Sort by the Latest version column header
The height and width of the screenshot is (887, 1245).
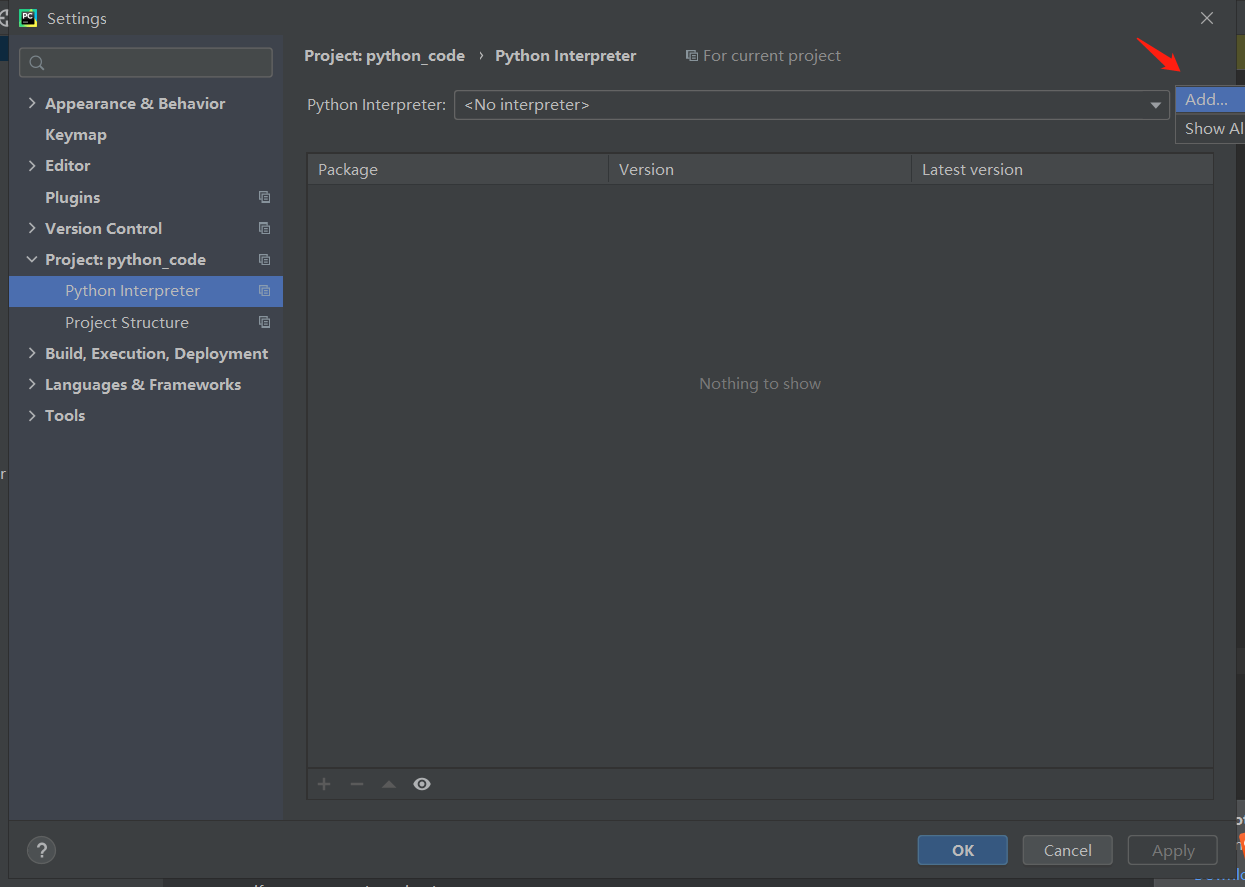1062,169
